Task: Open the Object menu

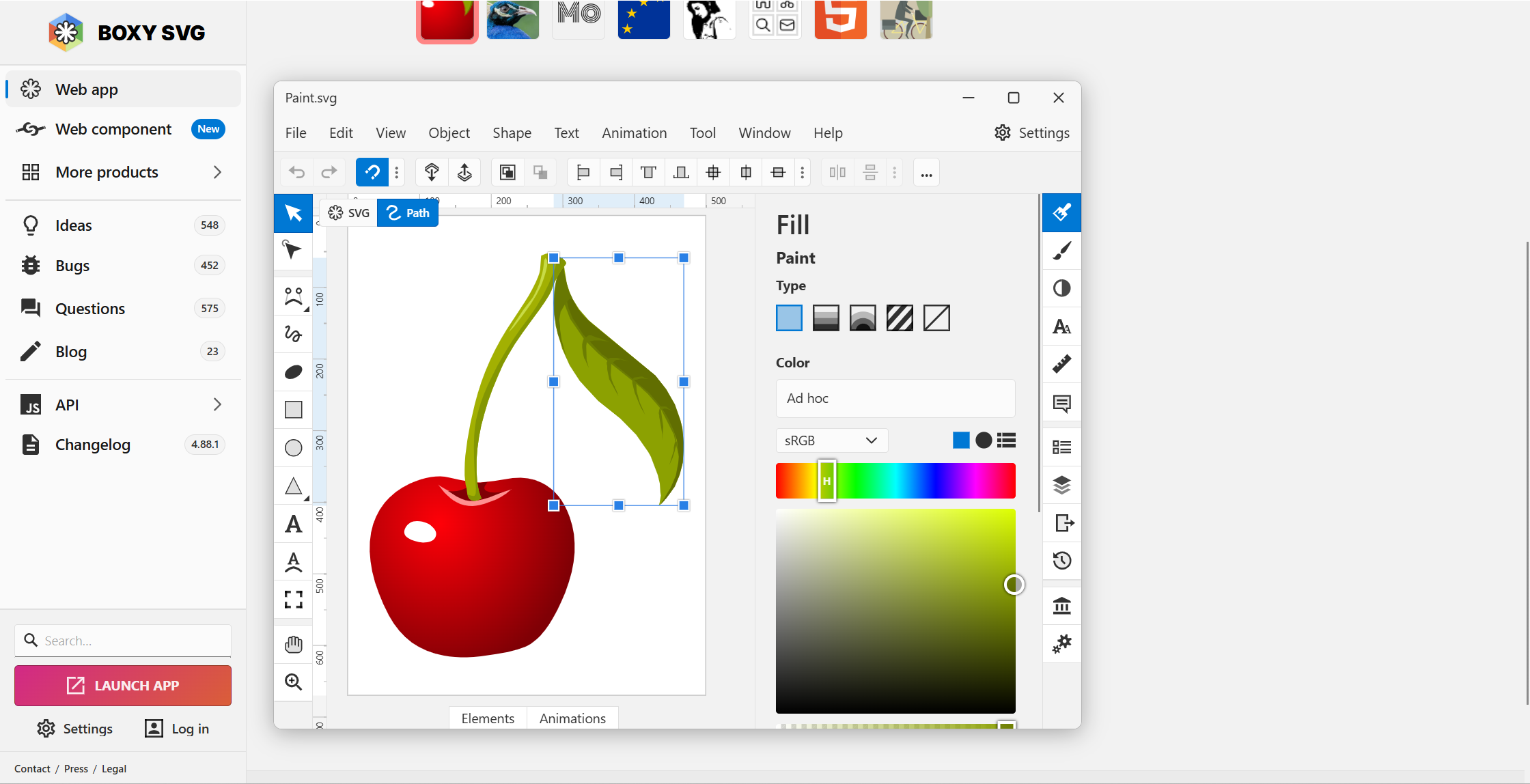Action: coord(449,132)
